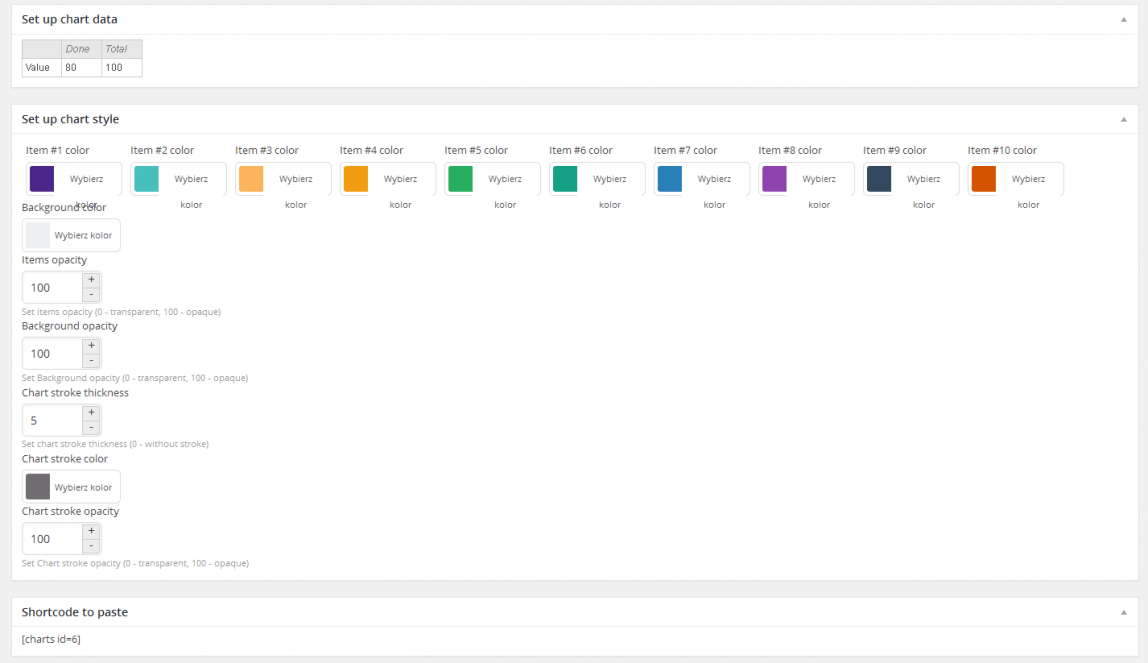The width and height of the screenshot is (1148, 663).
Task: Click Wybierz kolor for Chart stroke color
Action: point(83,487)
